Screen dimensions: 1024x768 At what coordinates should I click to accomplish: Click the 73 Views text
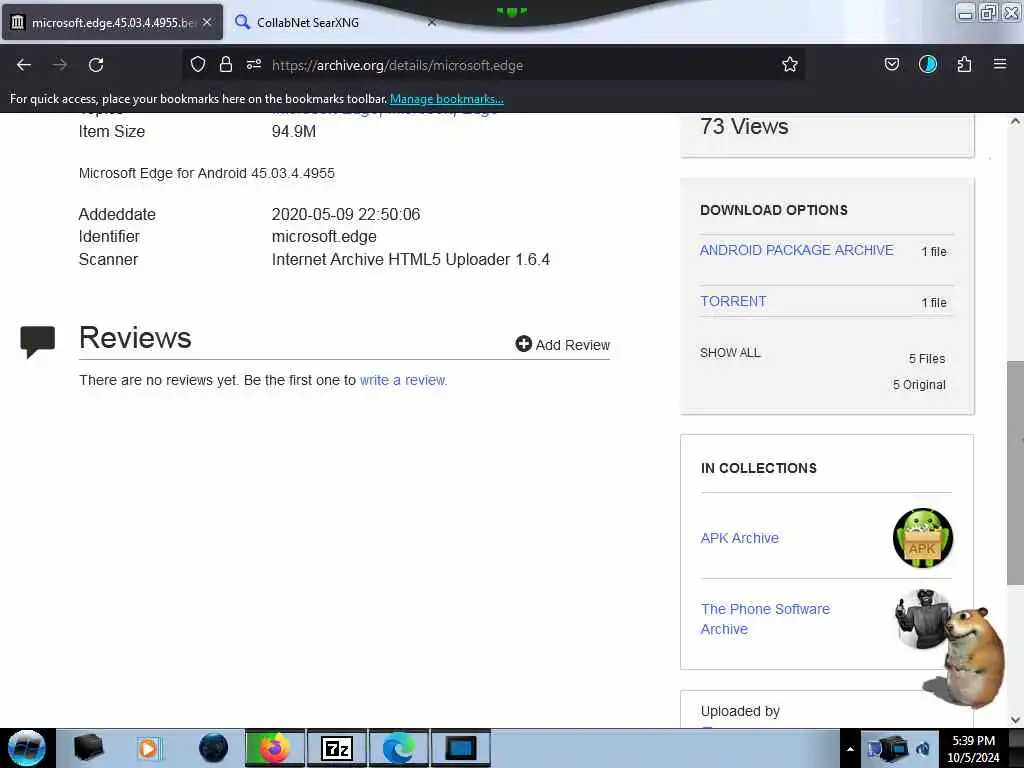click(744, 126)
